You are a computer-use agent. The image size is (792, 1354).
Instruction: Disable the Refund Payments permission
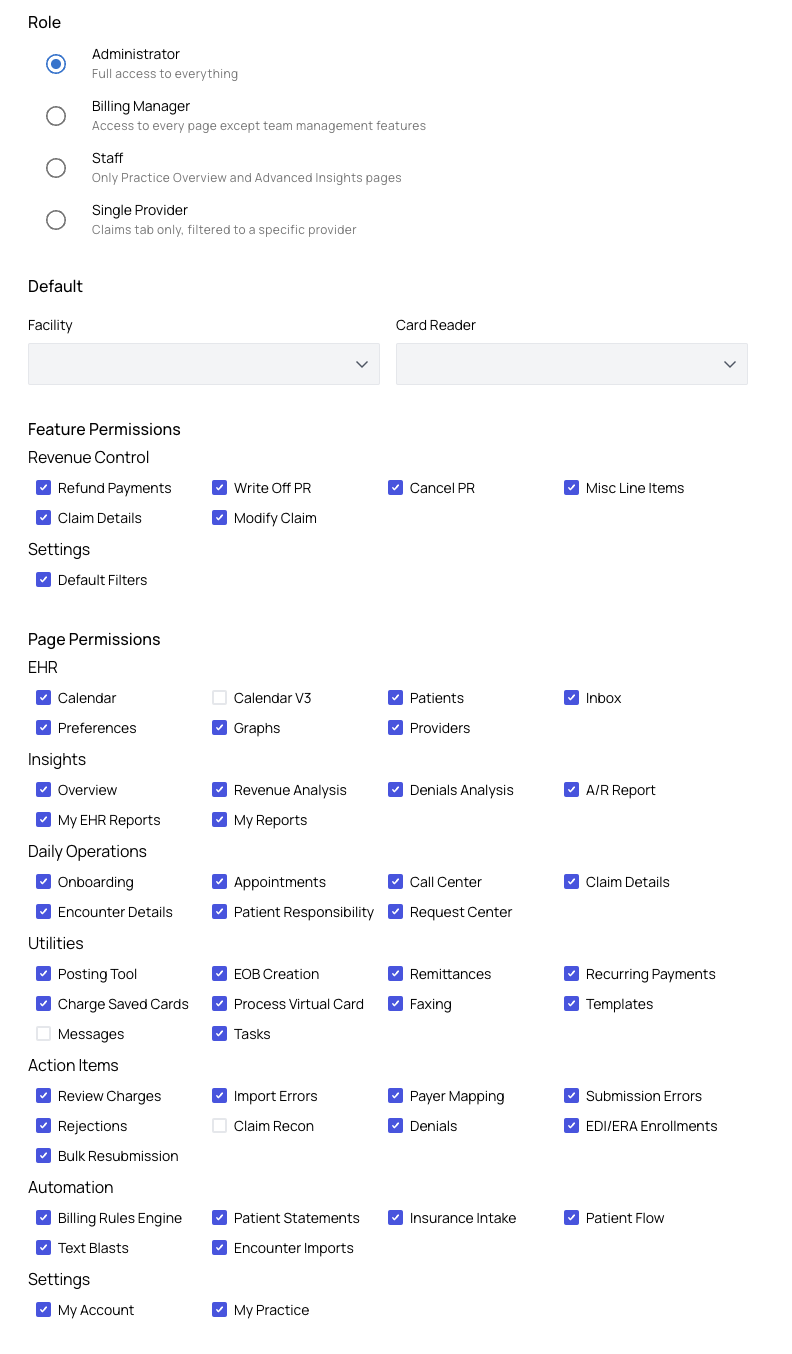(x=43, y=487)
